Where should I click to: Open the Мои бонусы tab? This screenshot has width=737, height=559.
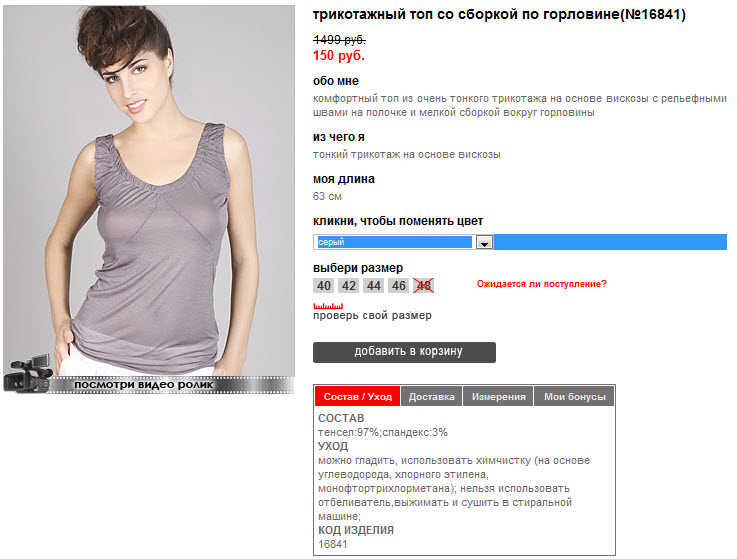click(x=574, y=396)
